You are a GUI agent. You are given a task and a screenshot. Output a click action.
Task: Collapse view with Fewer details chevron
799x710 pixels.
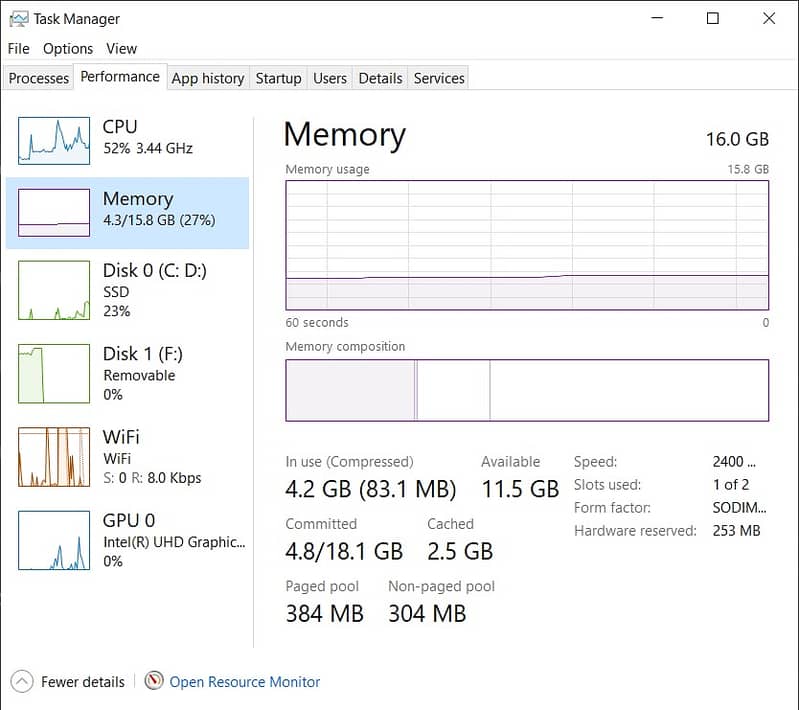[22, 682]
